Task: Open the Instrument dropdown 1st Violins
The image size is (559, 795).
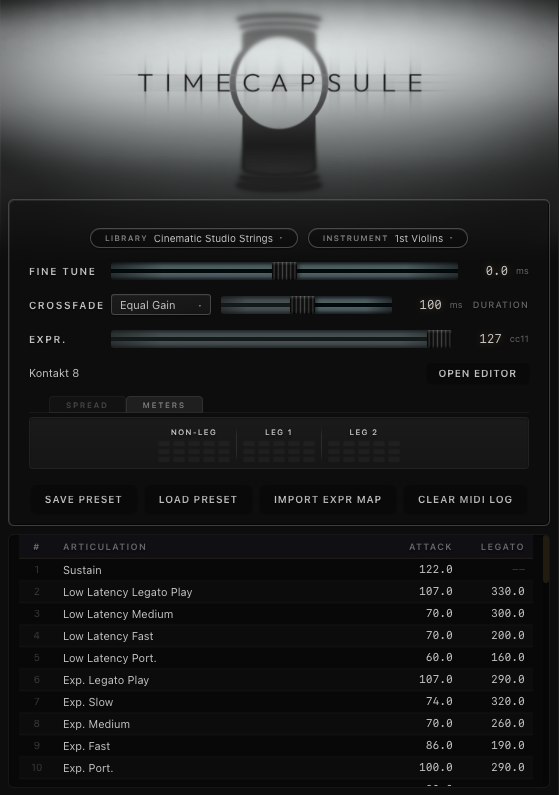Action: (388, 238)
